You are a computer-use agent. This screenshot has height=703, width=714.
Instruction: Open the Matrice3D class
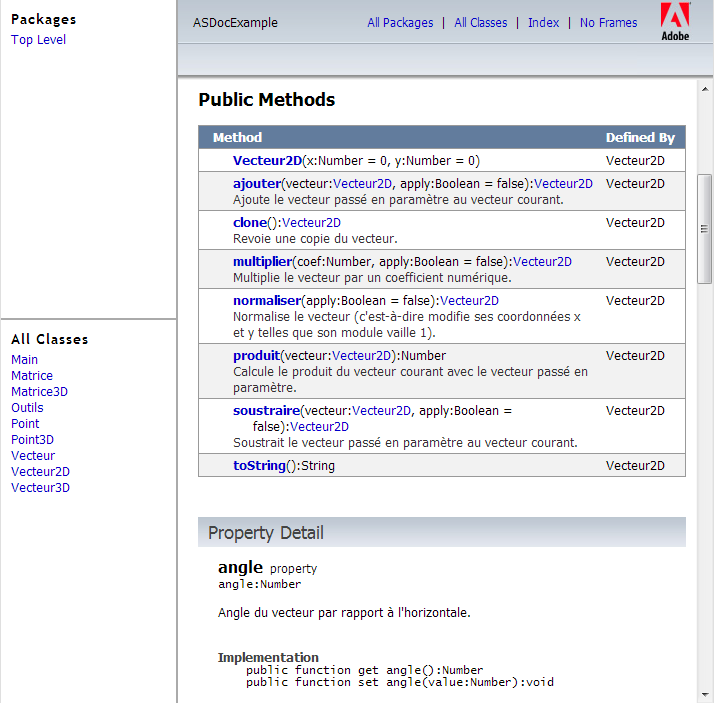(39, 392)
